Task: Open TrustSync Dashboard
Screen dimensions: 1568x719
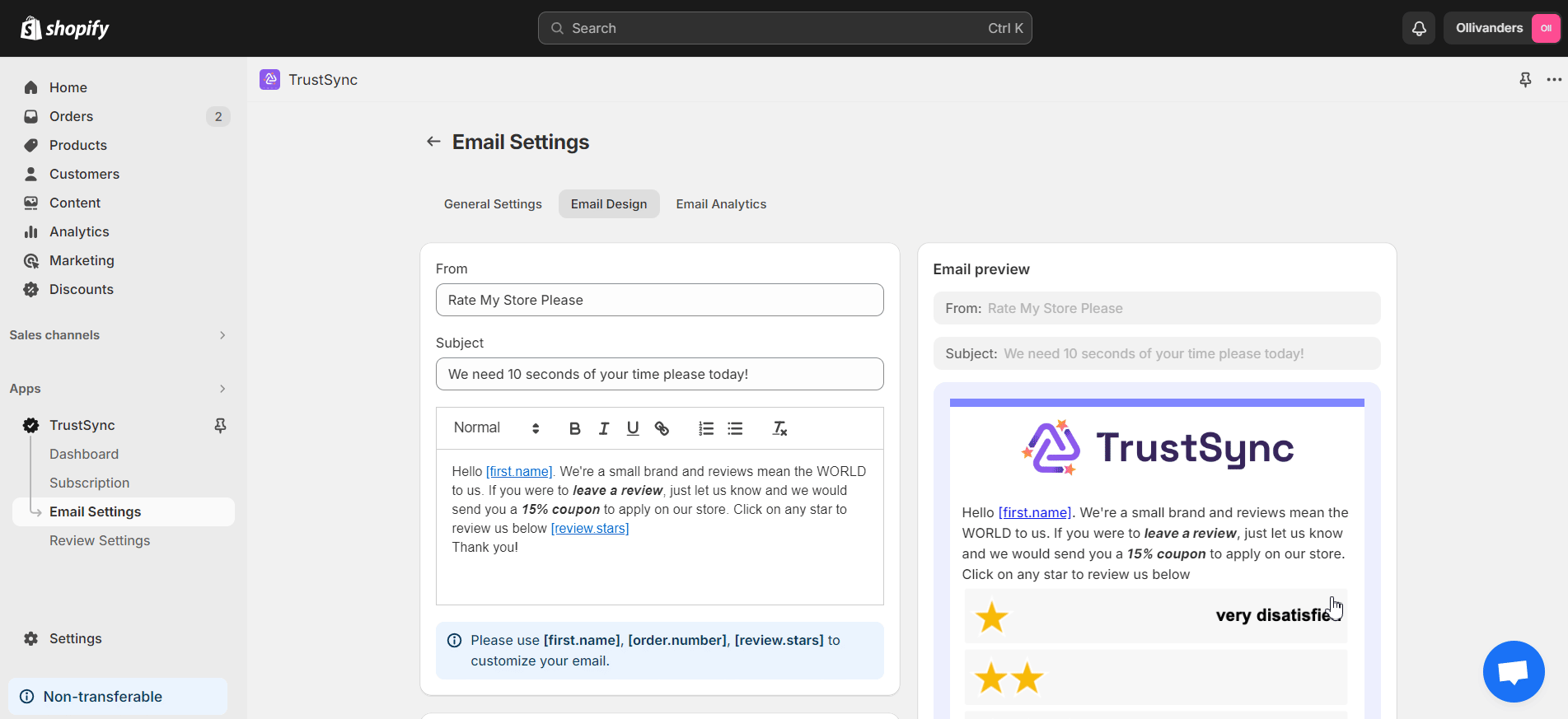Action: (84, 454)
